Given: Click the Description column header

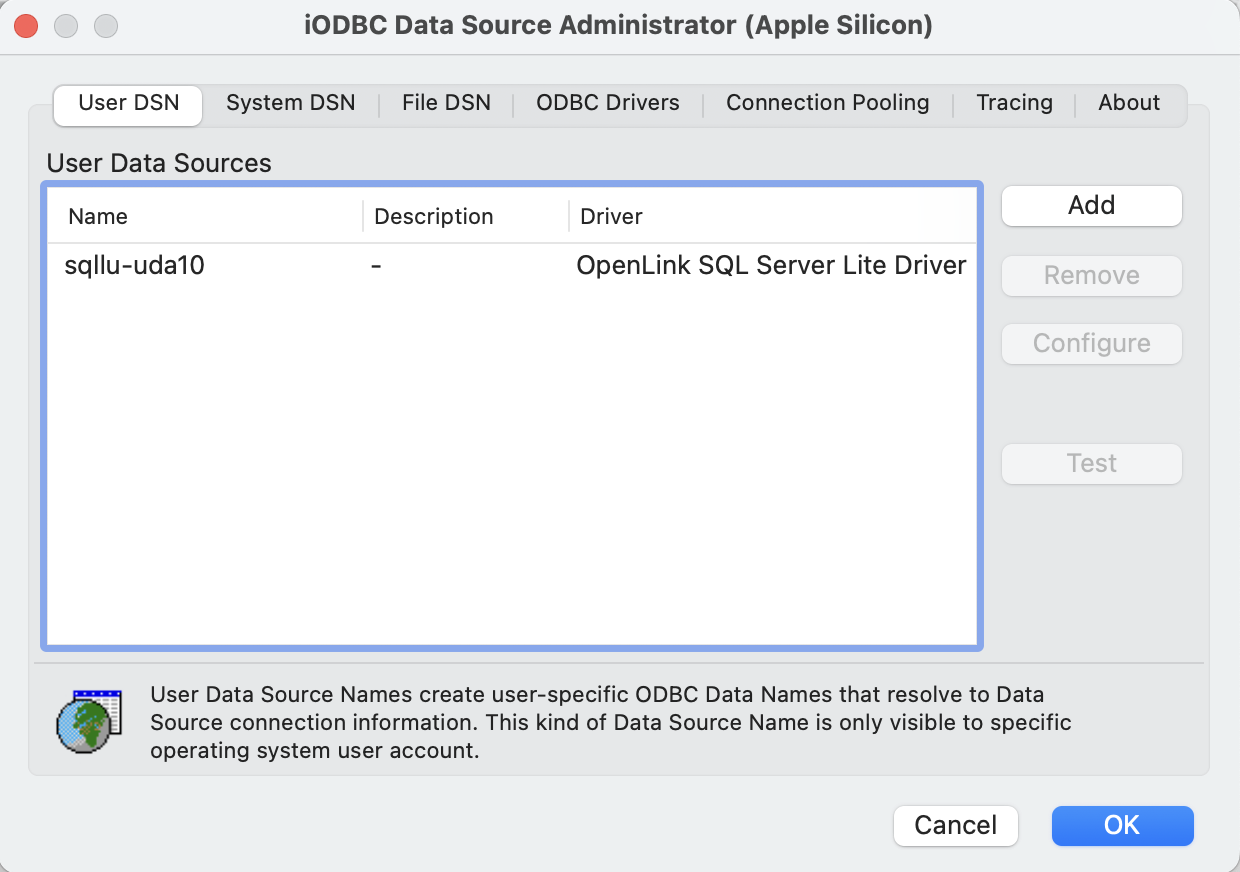Looking at the screenshot, I should (433, 217).
